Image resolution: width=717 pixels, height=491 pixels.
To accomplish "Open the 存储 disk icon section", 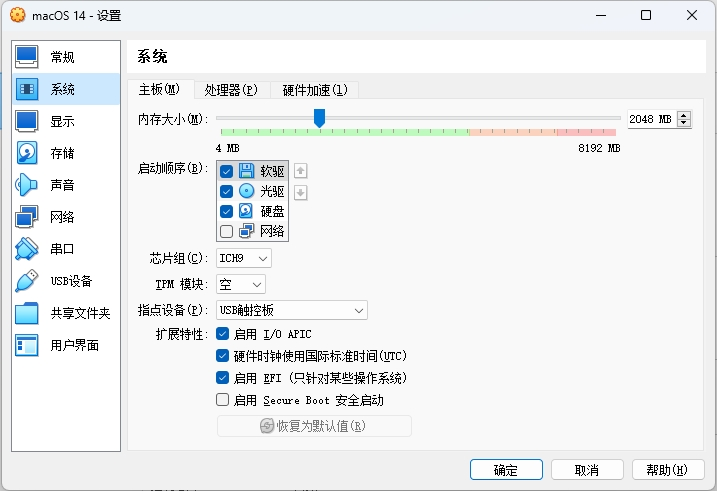I will pos(27,153).
